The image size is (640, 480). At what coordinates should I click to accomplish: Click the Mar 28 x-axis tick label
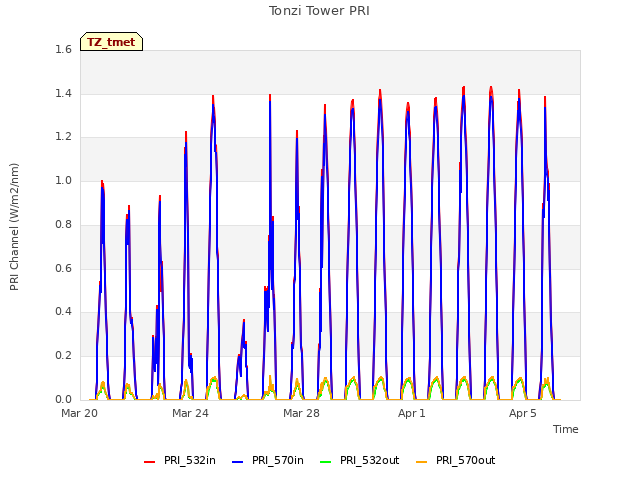[x=302, y=413]
